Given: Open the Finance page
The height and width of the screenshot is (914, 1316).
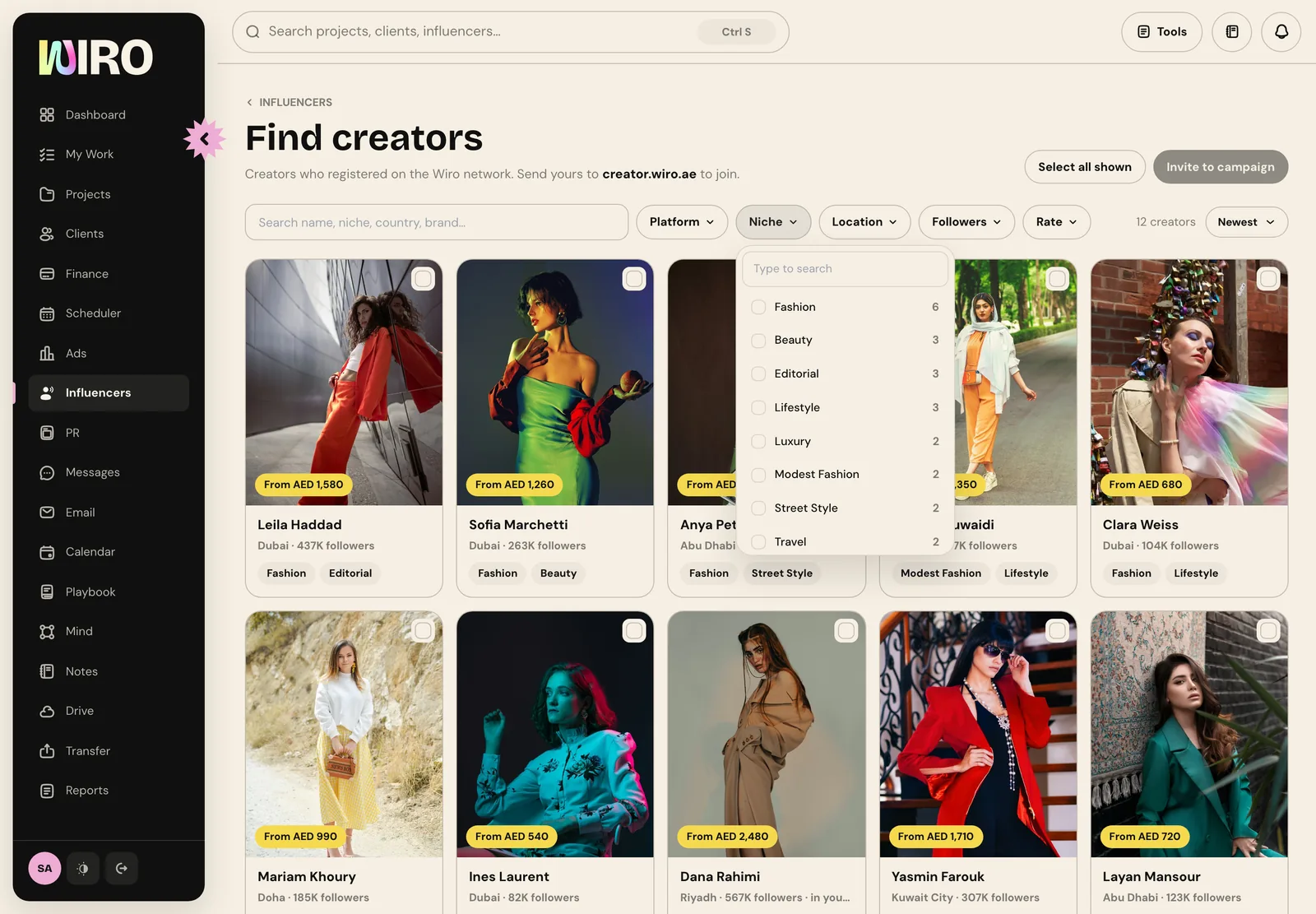Looking at the screenshot, I should coord(109,273).
